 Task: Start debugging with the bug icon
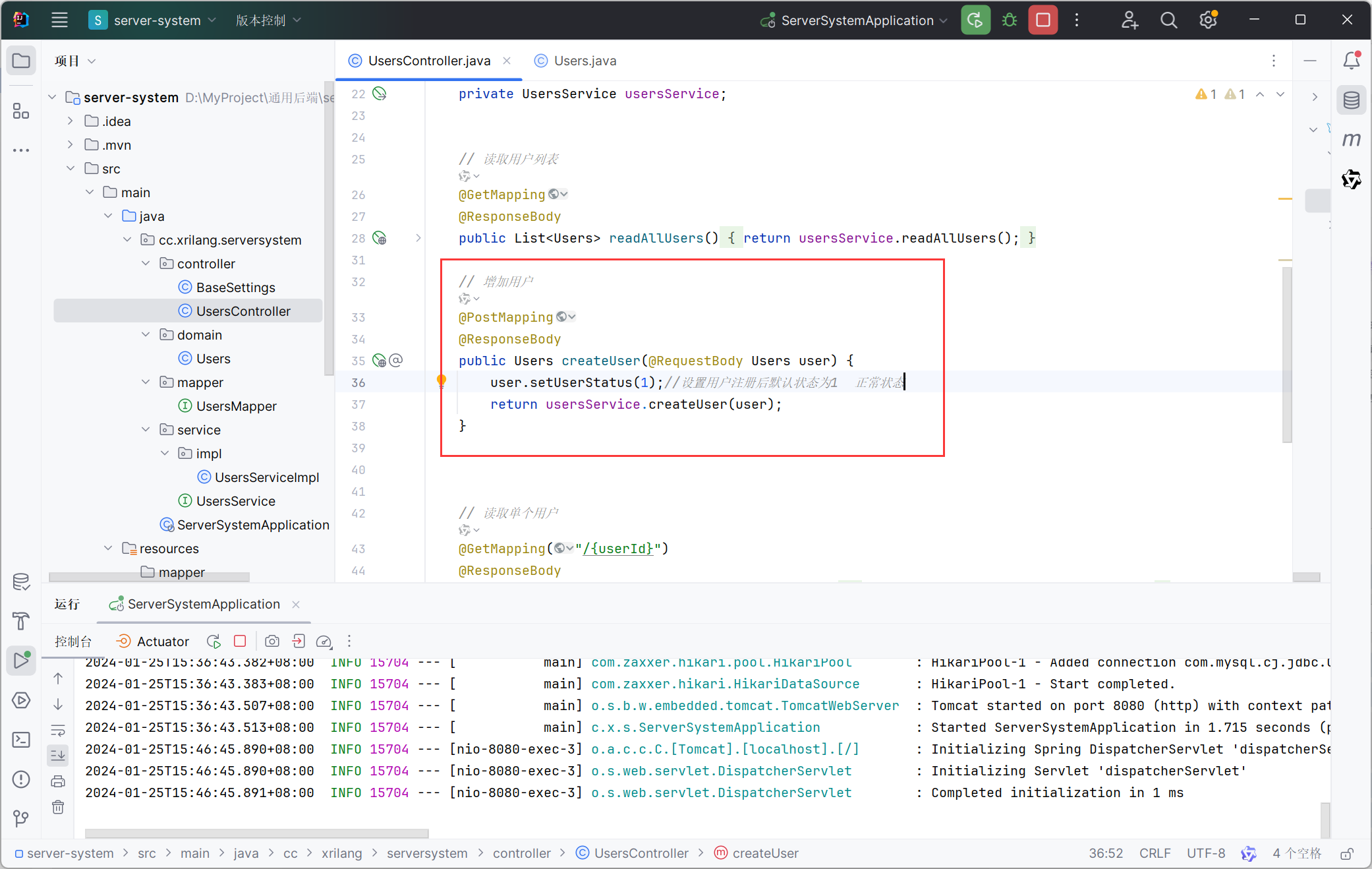1010,20
